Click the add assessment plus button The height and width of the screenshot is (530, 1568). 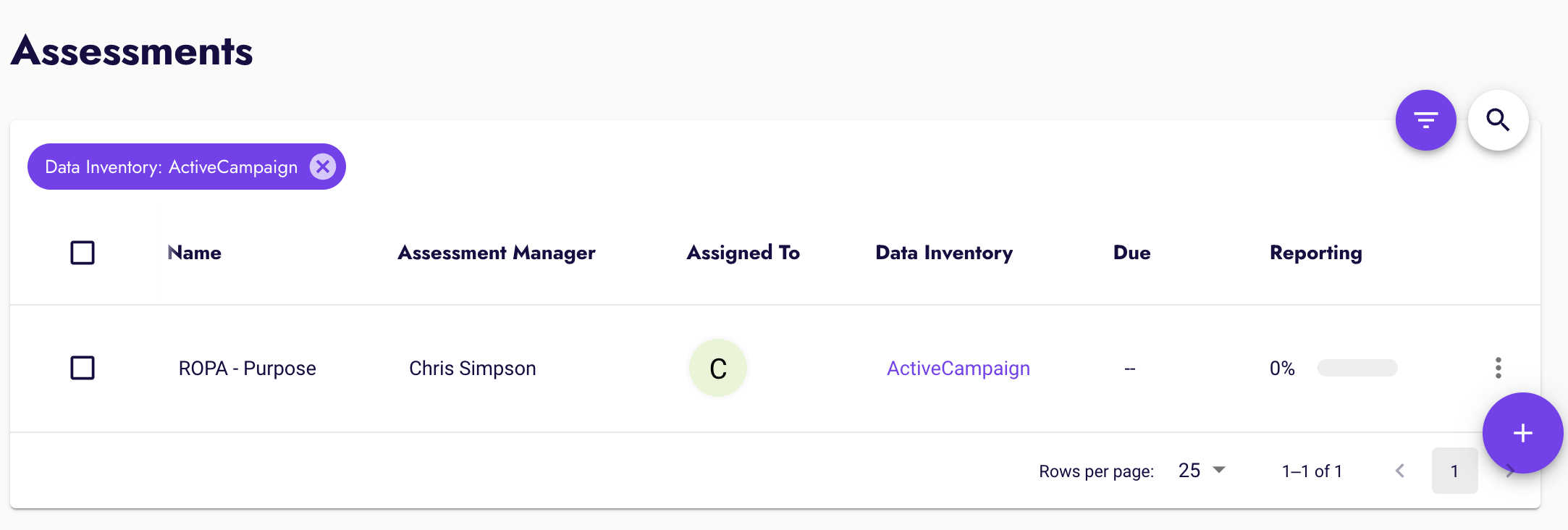(1522, 433)
